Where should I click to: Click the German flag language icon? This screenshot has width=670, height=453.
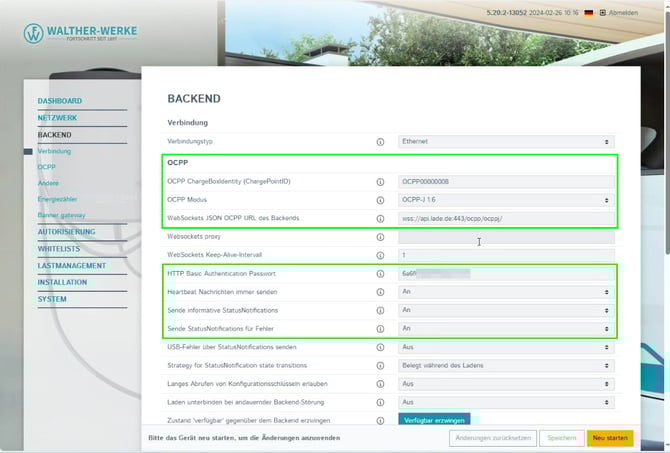(x=589, y=13)
